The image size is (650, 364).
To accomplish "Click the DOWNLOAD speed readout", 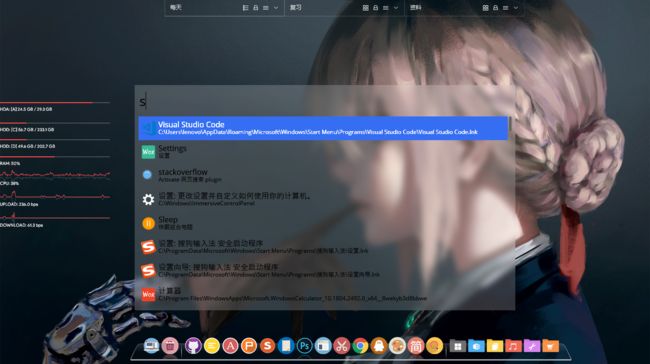I will (22, 225).
